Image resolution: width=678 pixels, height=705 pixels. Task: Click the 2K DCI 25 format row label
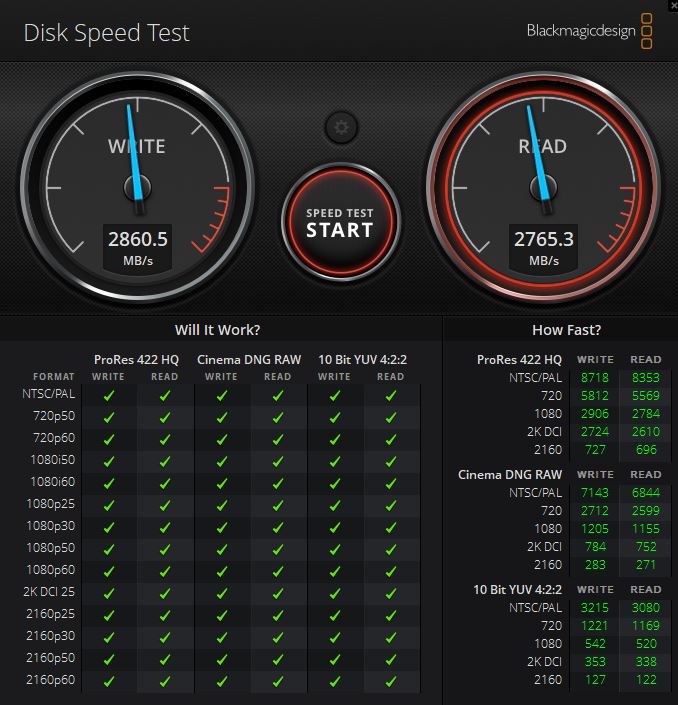[49, 592]
